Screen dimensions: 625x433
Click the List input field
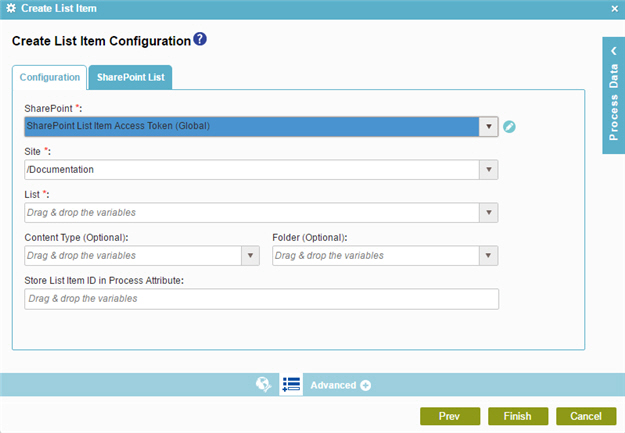252,213
